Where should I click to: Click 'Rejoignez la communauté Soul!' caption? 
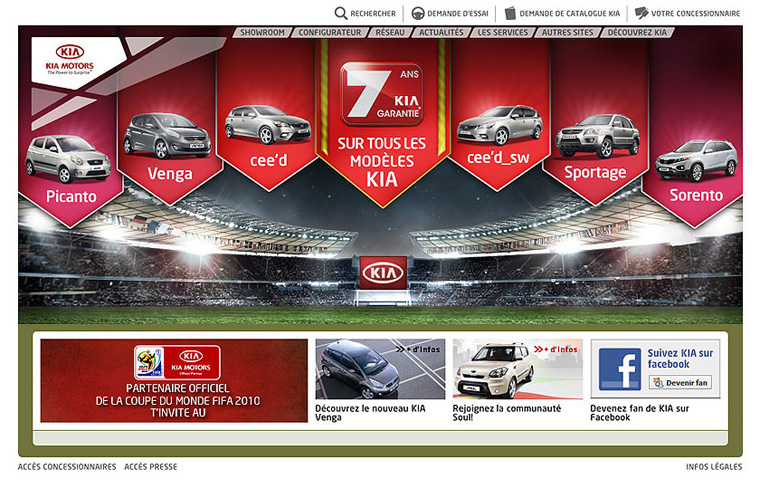point(507,413)
